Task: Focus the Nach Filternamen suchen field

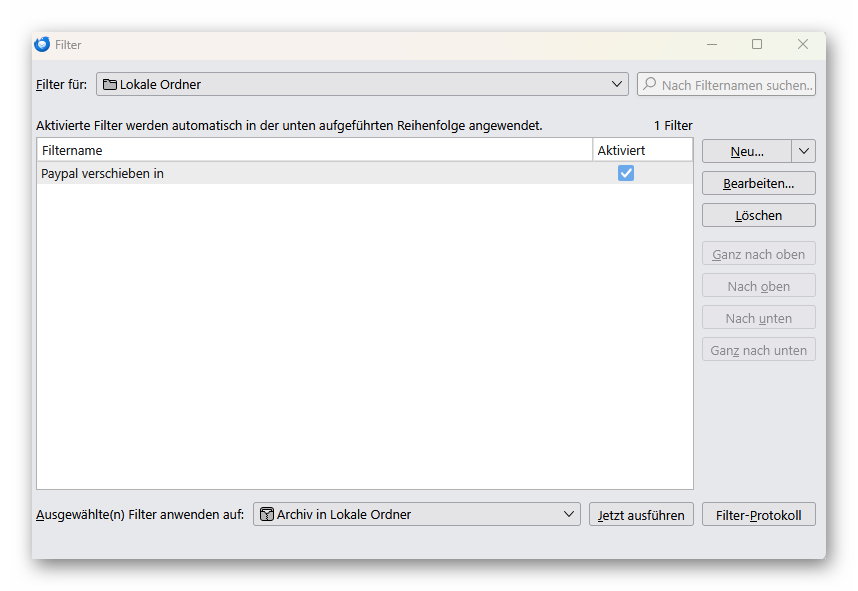Action: pyautogui.click(x=726, y=84)
